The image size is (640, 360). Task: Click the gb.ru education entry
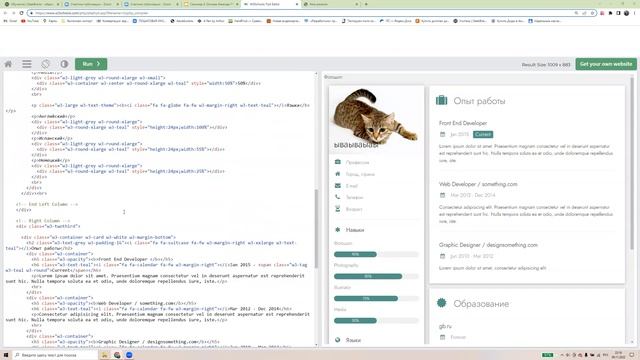click(x=445, y=326)
